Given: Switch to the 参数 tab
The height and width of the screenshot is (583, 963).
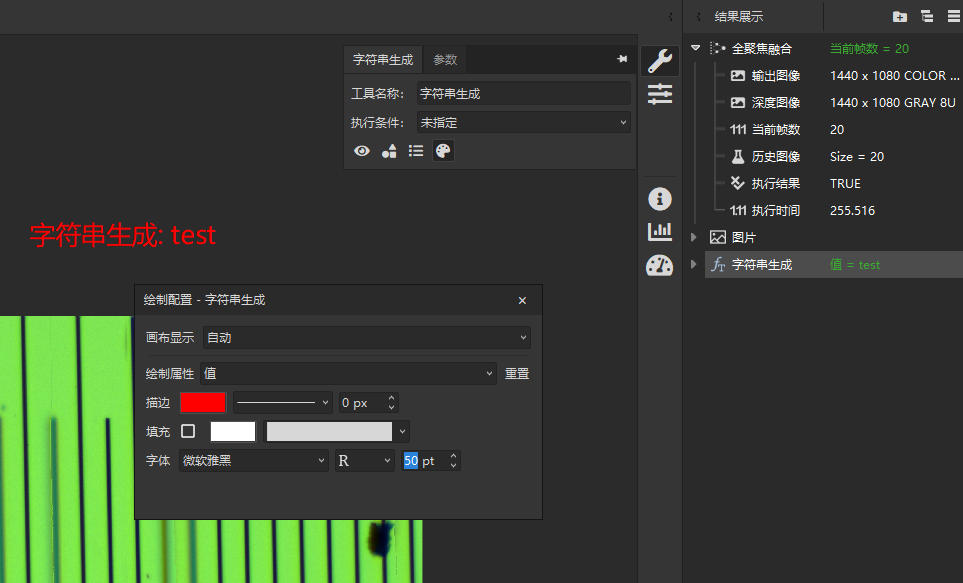Looking at the screenshot, I should point(445,60).
